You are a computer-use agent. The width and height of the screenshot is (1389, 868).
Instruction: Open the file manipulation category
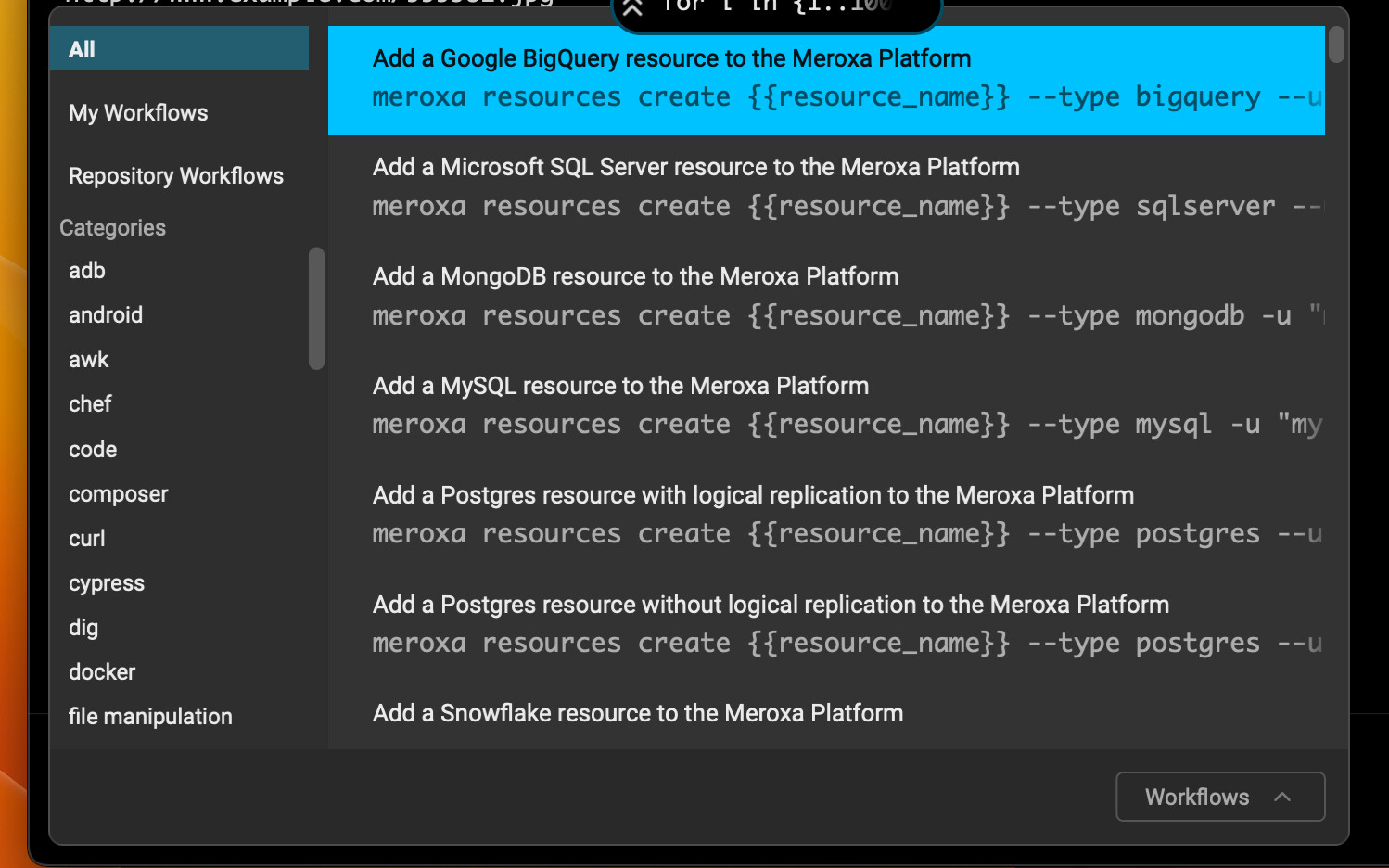pos(150,717)
